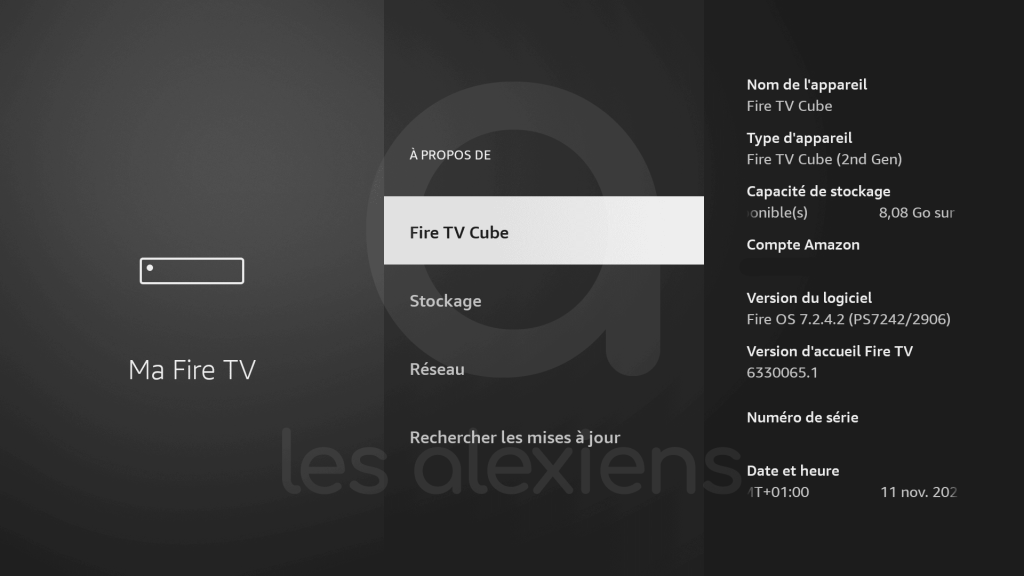Screen dimensions: 1024x576
Task: Click the Ma Fire TV title
Action: (192, 370)
